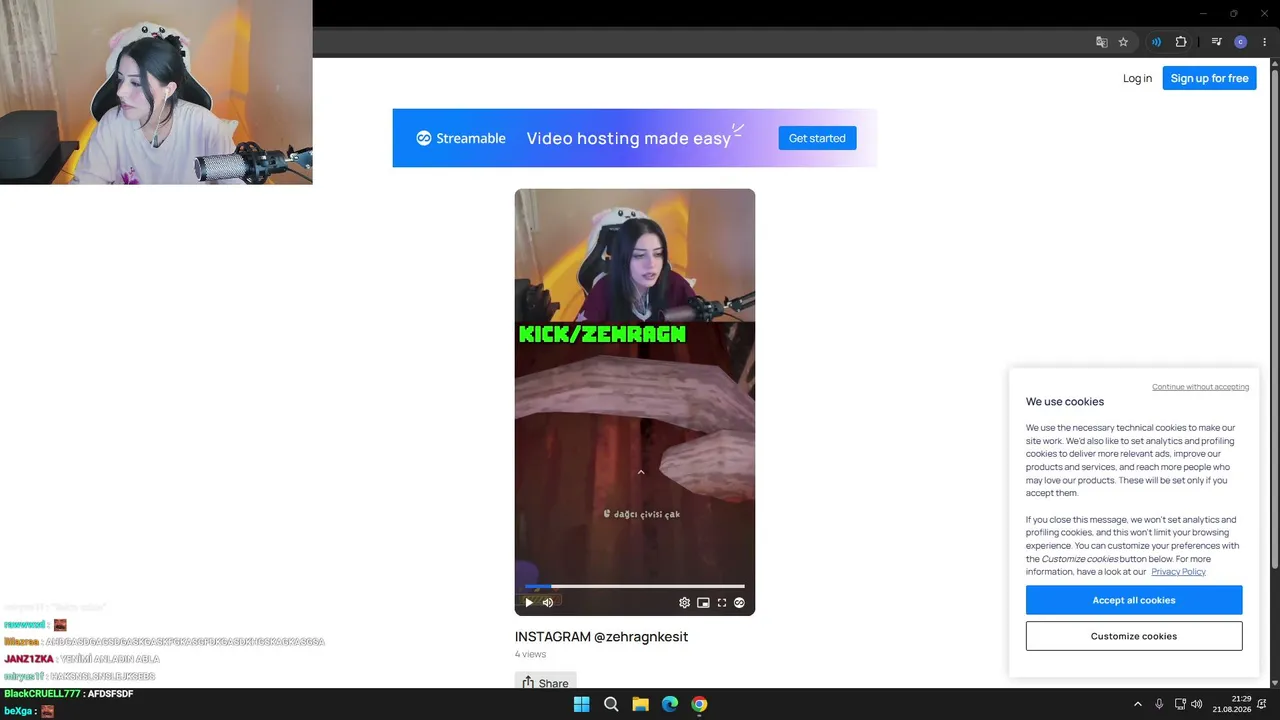The width and height of the screenshot is (1280, 720).
Task: Click chat message from BlackCRUELL777
Action: point(69,693)
